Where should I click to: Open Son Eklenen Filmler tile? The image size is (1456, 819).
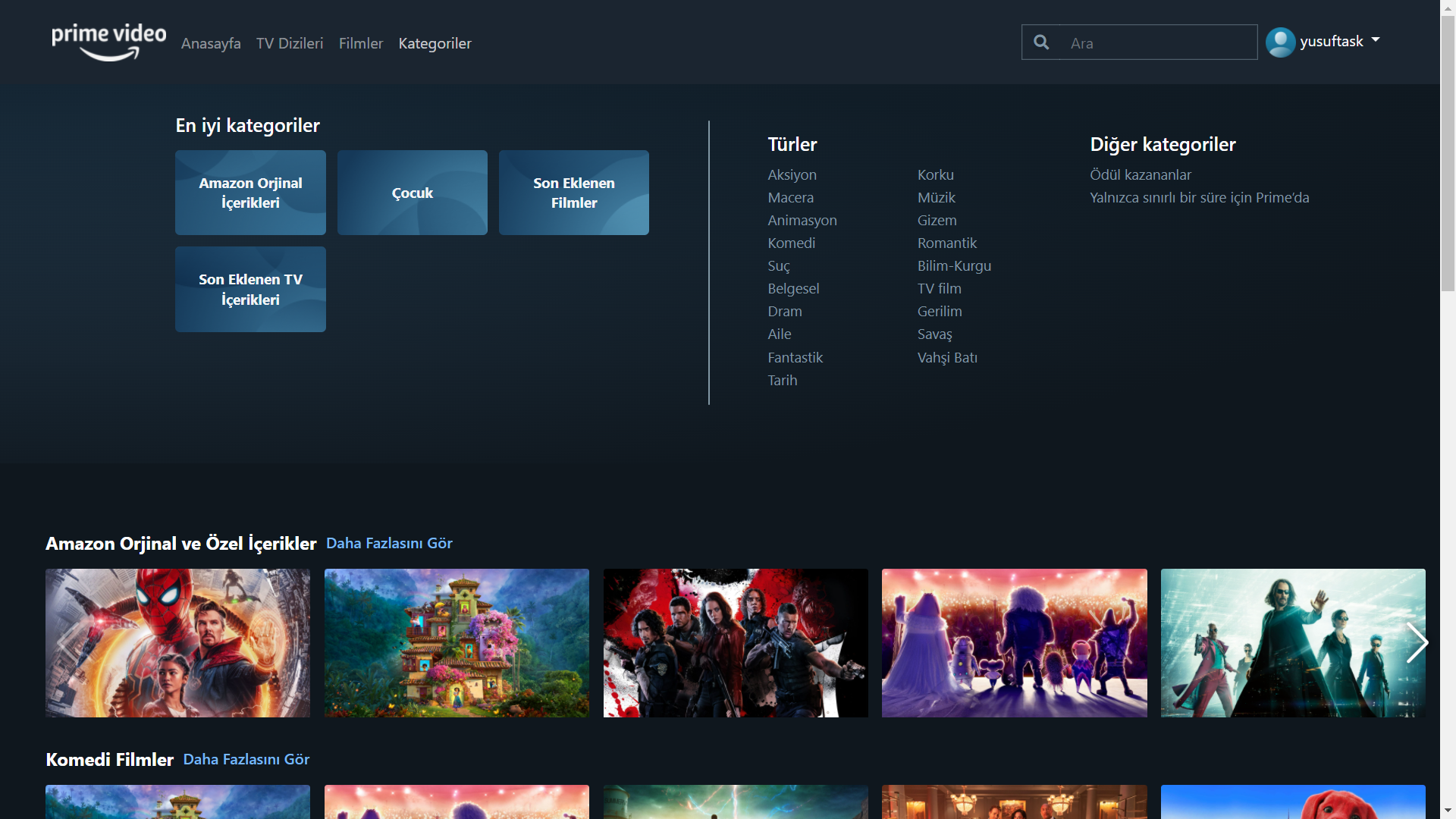[574, 193]
